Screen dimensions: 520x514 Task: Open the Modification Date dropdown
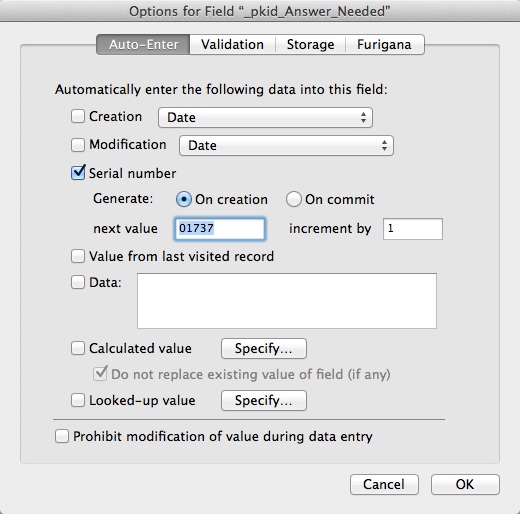pos(286,145)
